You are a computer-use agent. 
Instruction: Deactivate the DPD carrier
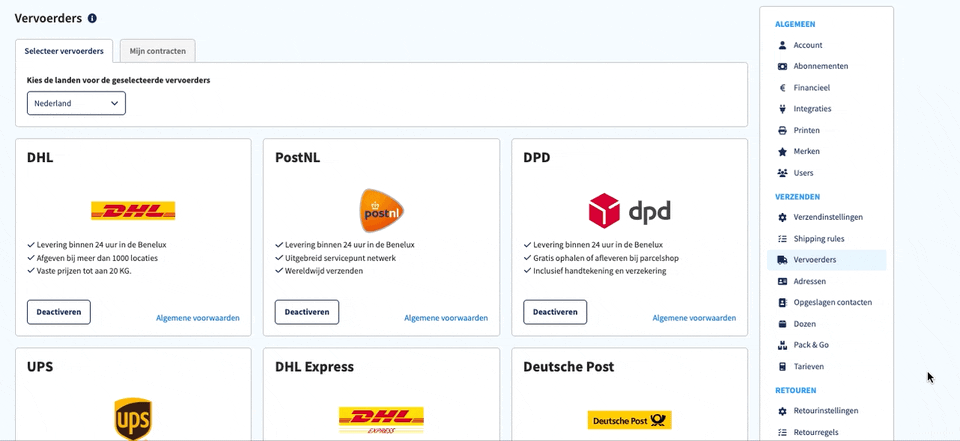point(555,312)
